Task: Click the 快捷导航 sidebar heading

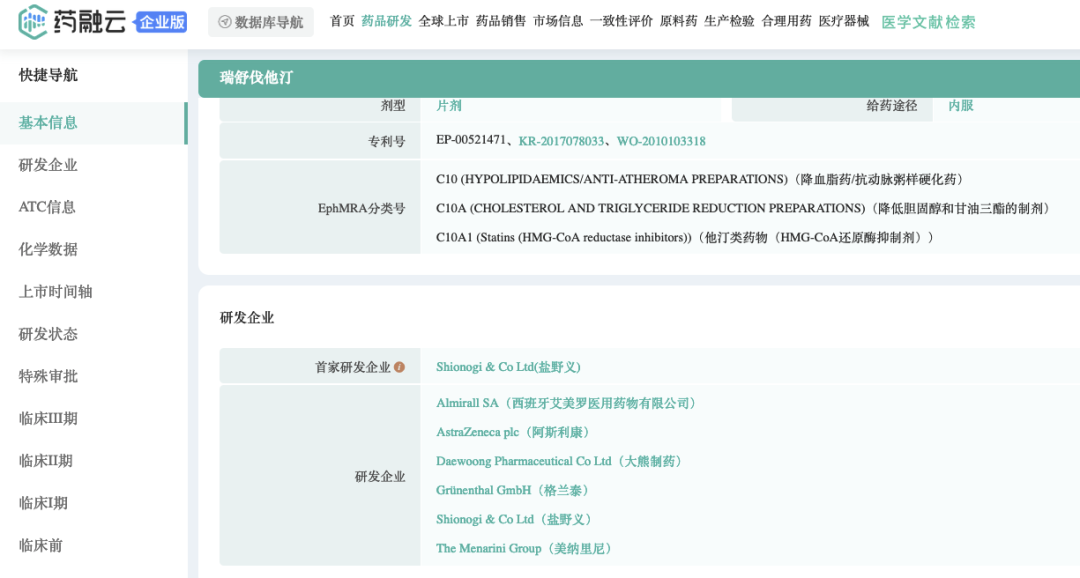Action: (48, 75)
